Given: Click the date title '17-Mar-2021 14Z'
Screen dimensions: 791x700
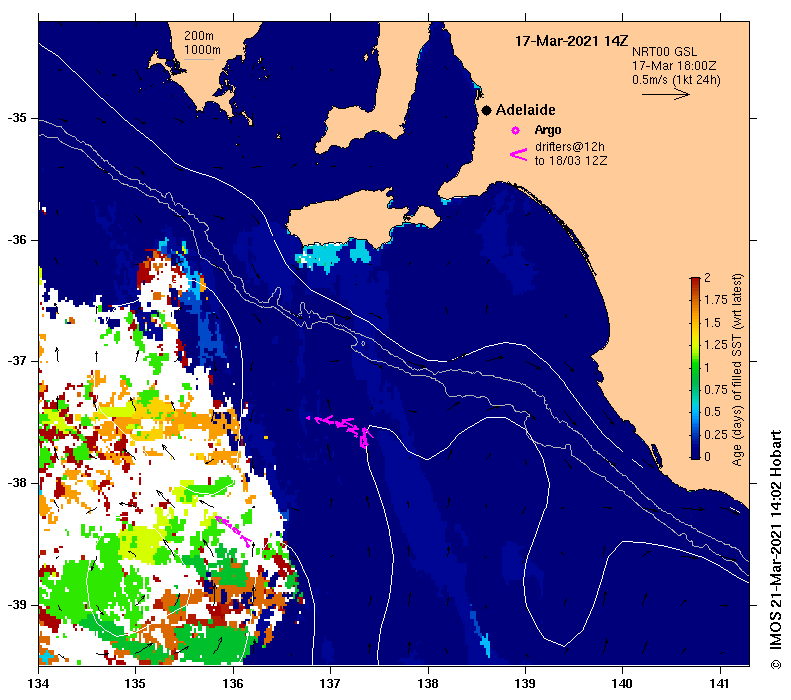Looking at the screenshot, I should coord(572,41).
